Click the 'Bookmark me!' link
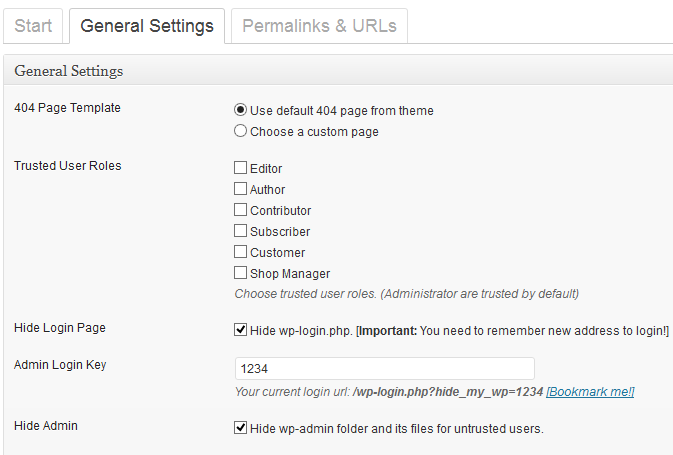The height and width of the screenshot is (455, 673). [590, 391]
